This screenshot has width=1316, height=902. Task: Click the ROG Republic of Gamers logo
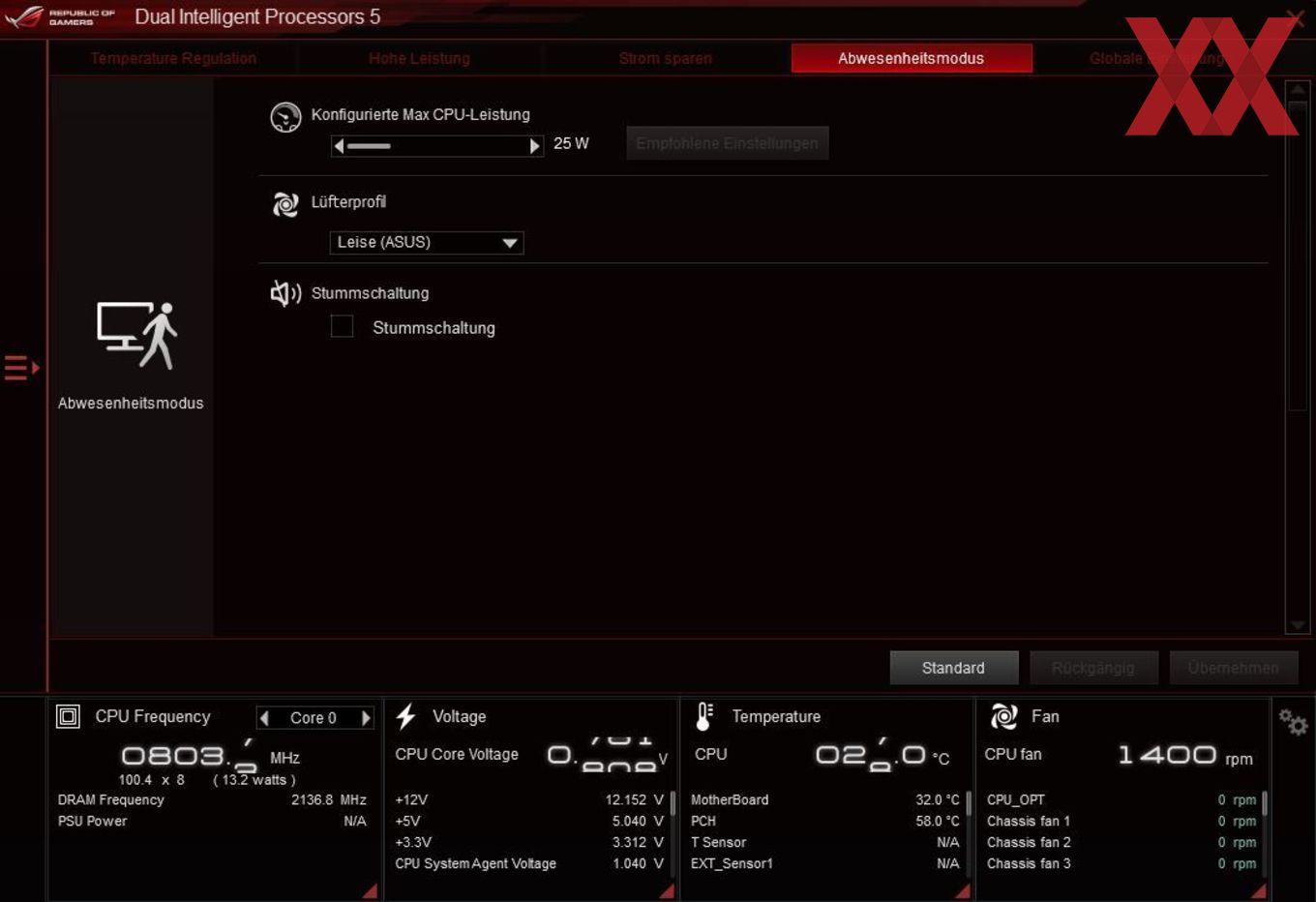click(x=60, y=16)
